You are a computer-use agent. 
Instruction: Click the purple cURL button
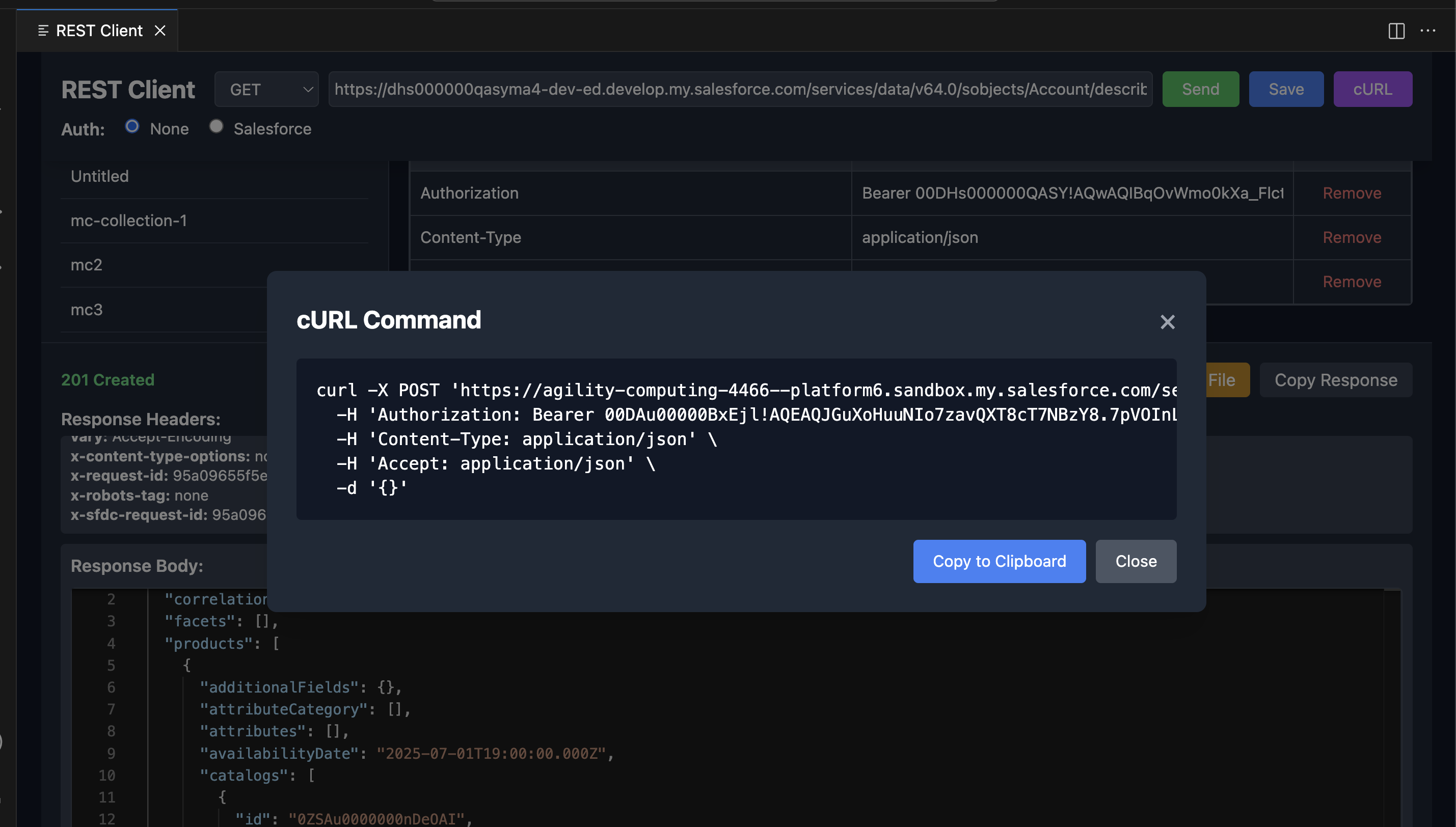pyautogui.click(x=1372, y=89)
